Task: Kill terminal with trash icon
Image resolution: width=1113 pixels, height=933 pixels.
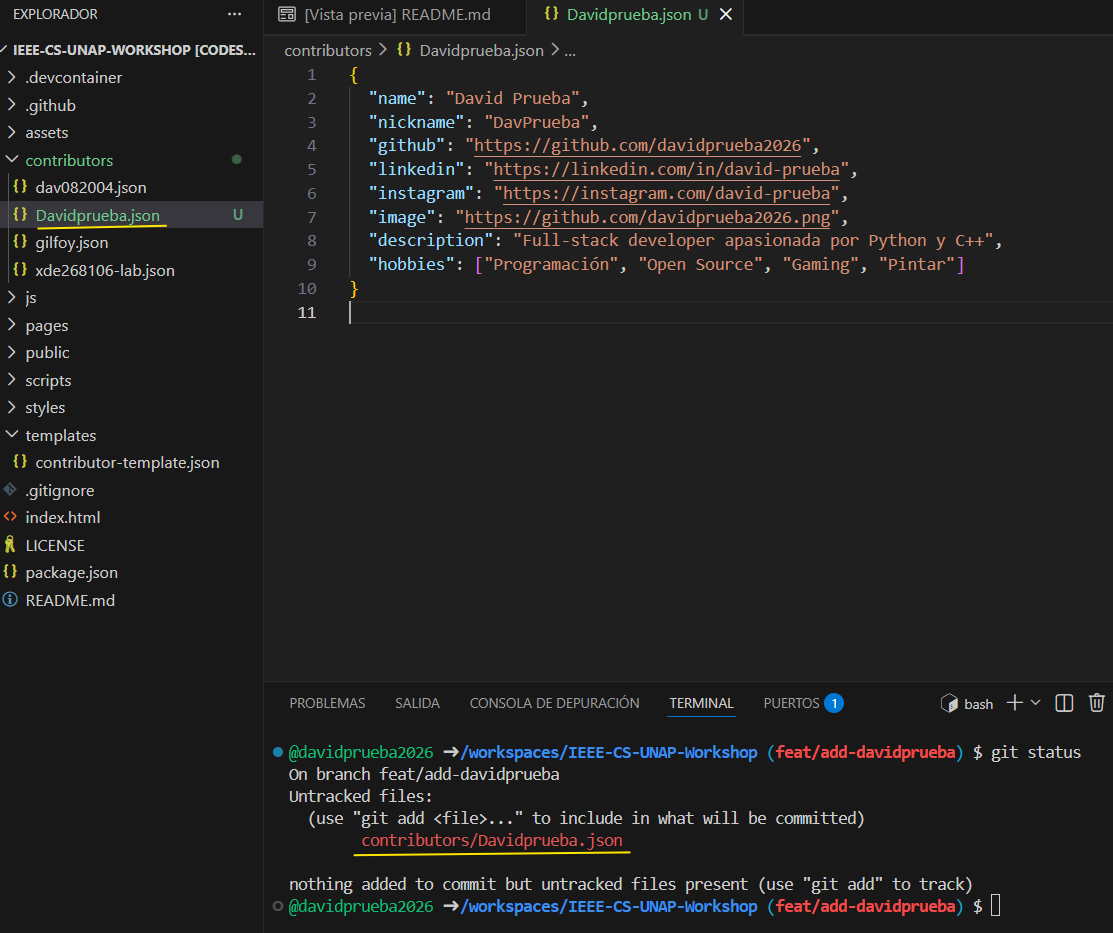Action: pyautogui.click(x=1097, y=703)
